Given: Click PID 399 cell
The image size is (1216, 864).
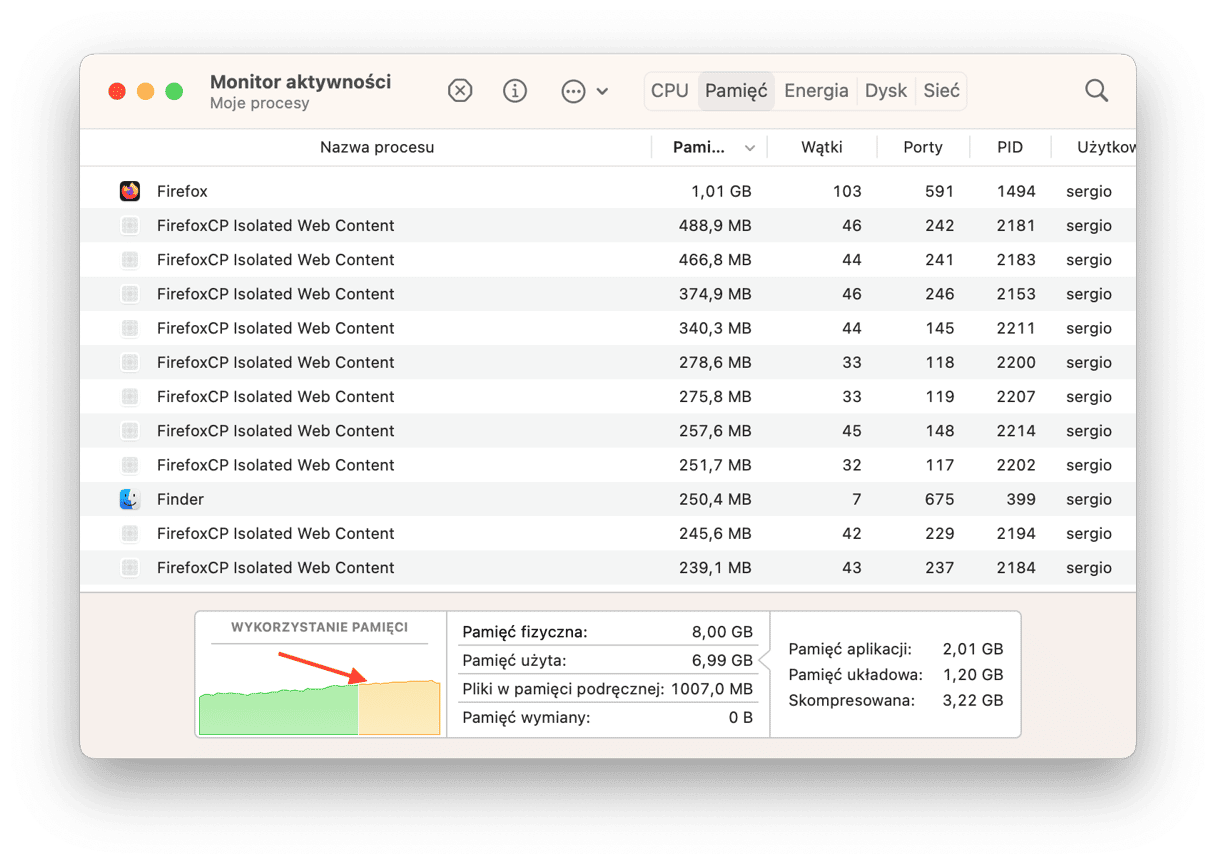Looking at the screenshot, I should tap(1023, 499).
